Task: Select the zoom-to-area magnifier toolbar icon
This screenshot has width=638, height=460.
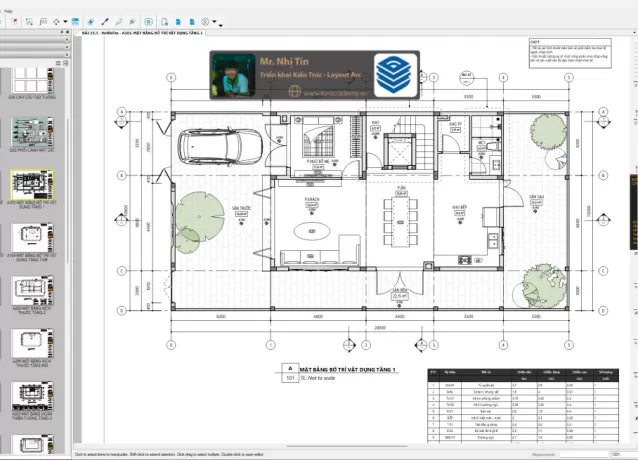Action: 29,22
